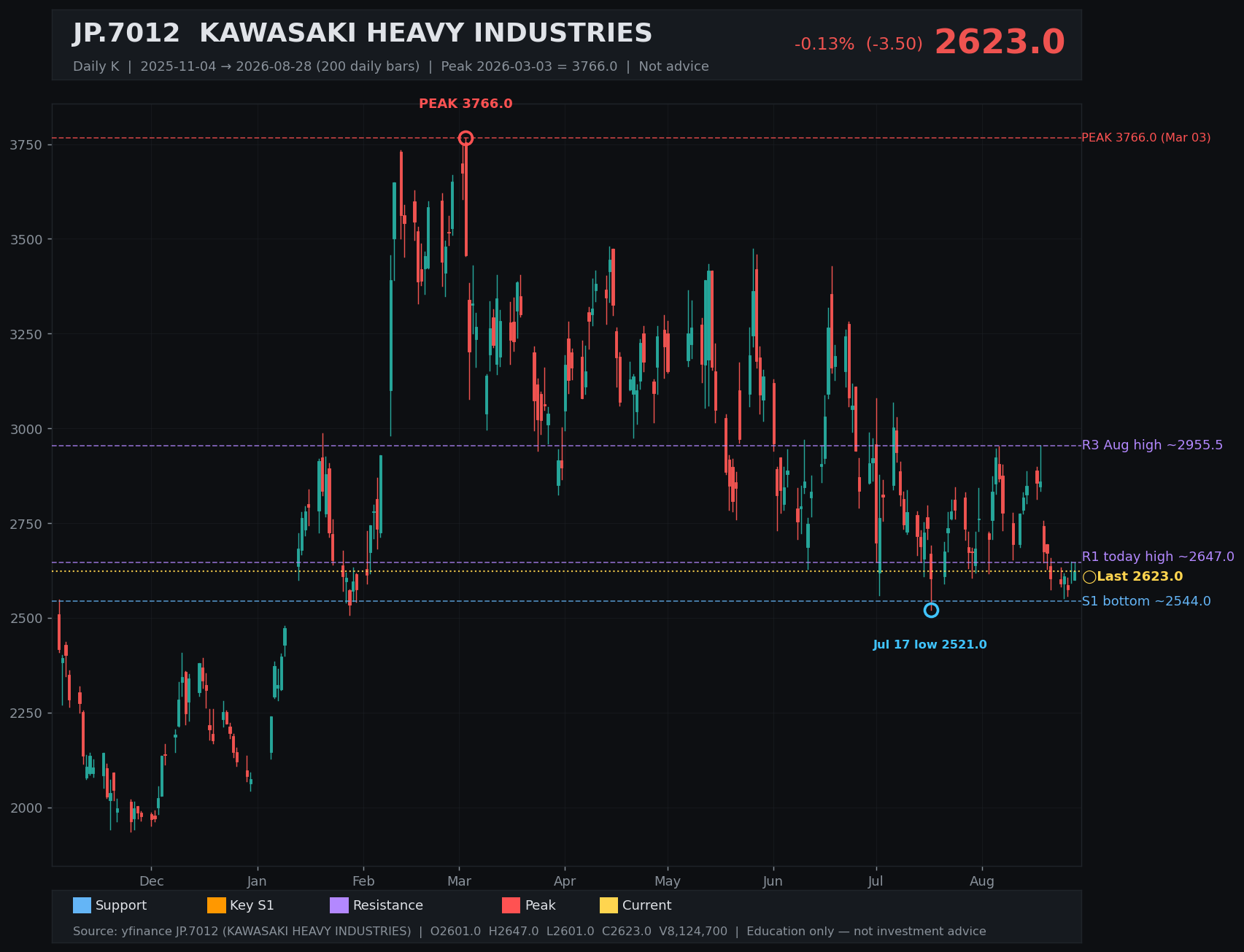Click the 'May' date axis label
Image resolution: width=1244 pixels, height=952 pixels.
[668, 881]
